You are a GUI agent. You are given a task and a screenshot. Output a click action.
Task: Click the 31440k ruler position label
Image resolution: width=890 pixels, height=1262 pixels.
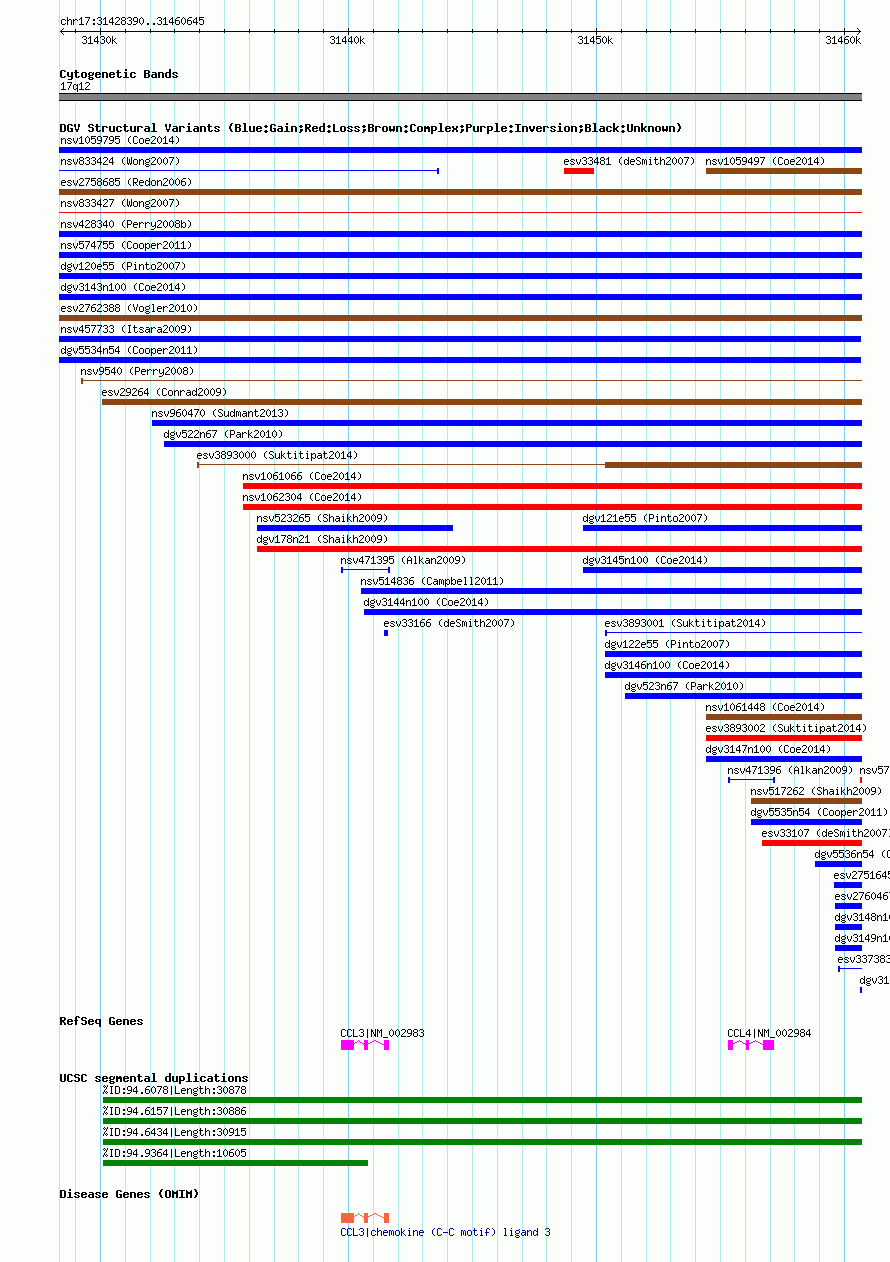click(x=348, y=40)
